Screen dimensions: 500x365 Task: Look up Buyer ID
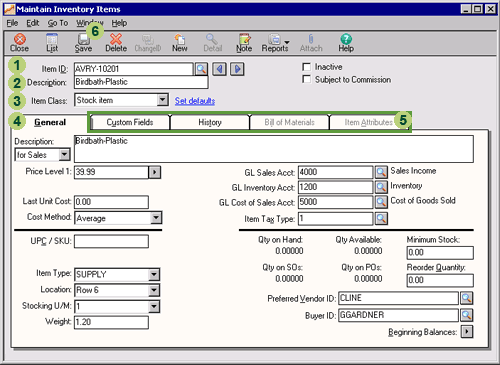tap(467, 315)
